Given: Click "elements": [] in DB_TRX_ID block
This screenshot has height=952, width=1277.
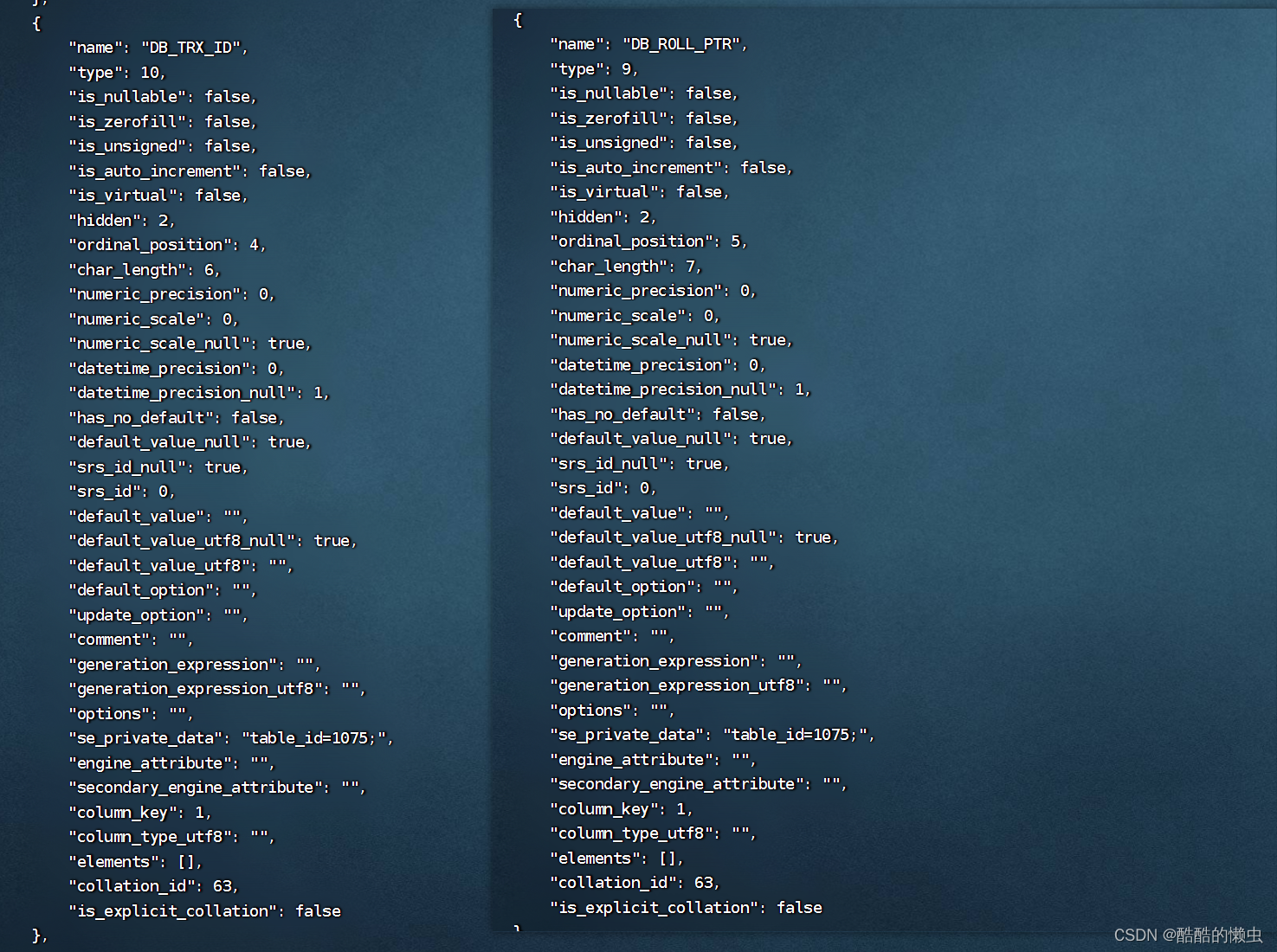Looking at the screenshot, I should (x=135, y=862).
